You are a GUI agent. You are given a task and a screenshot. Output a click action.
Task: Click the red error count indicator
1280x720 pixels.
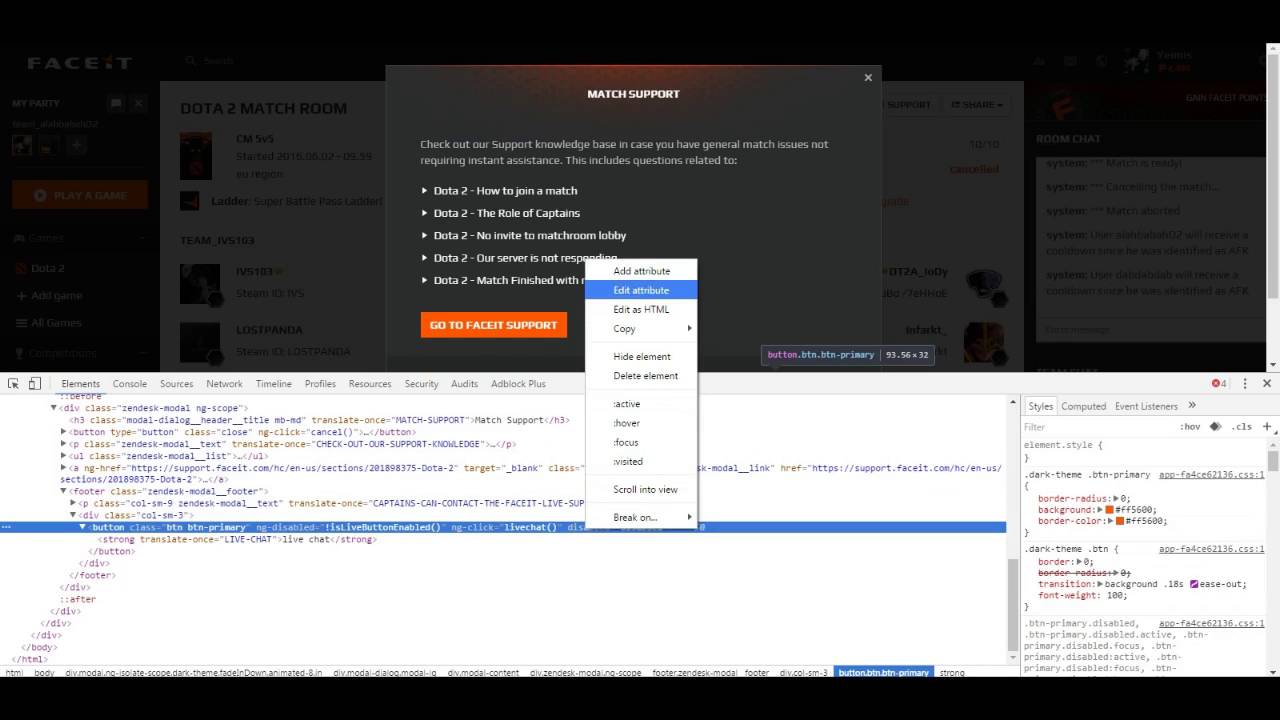(x=1219, y=384)
